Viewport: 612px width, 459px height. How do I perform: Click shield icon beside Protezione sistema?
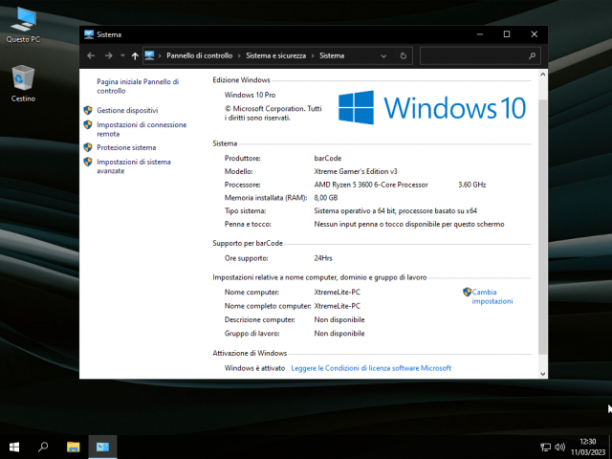[x=88, y=147]
